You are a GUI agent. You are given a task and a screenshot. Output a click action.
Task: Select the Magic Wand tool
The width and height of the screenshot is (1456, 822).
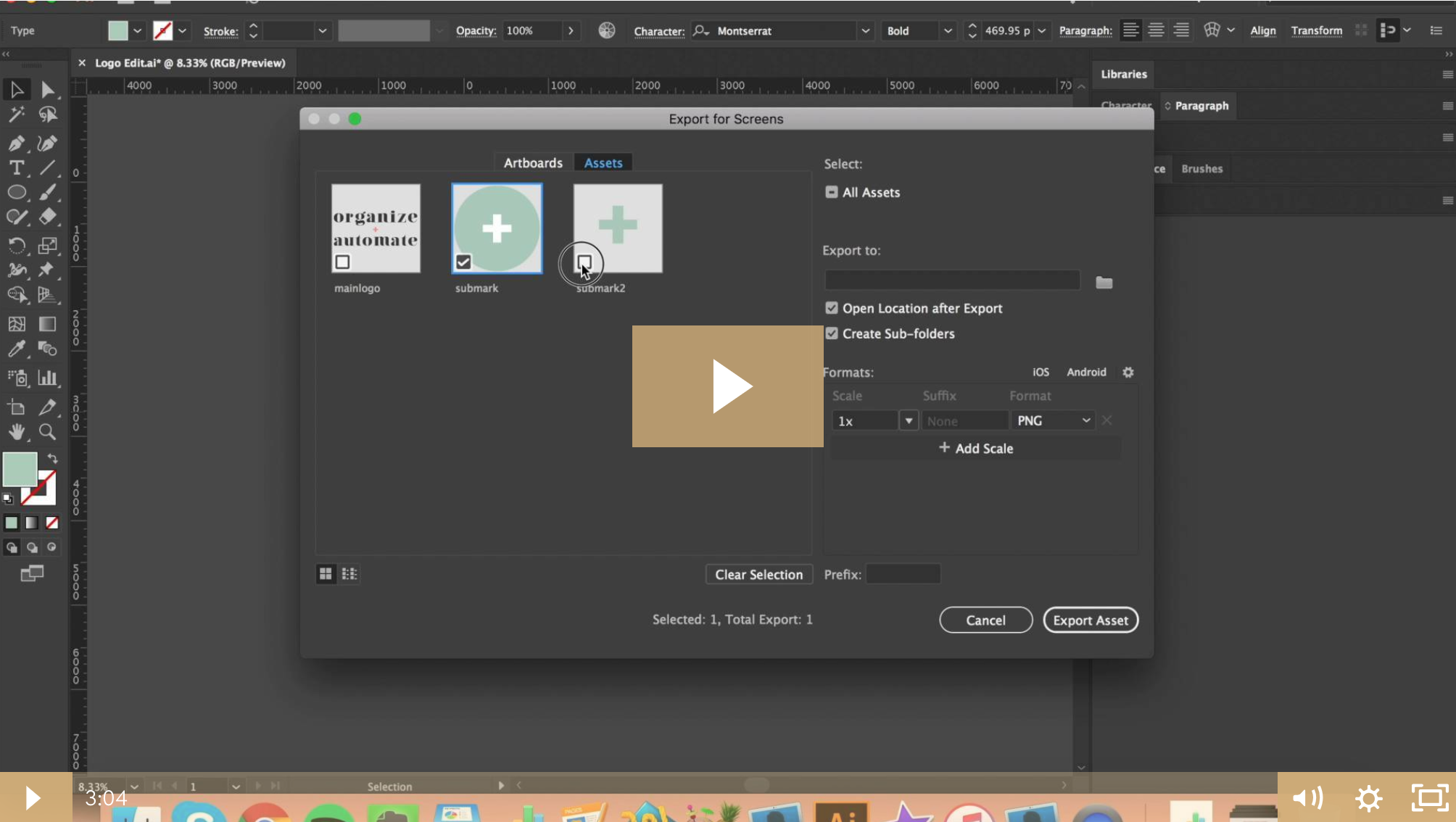(x=17, y=115)
